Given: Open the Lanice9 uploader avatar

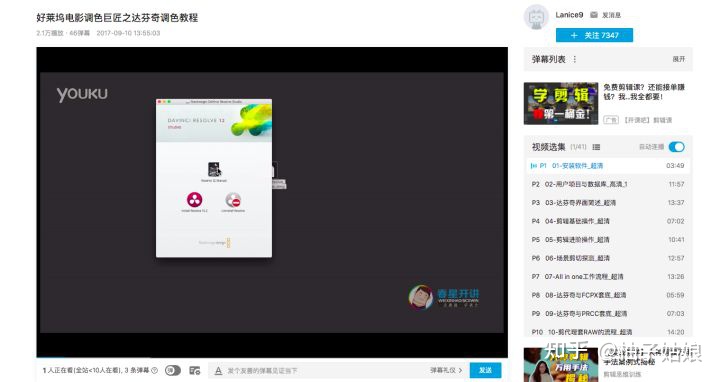Looking at the screenshot, I should pos(536,17).
